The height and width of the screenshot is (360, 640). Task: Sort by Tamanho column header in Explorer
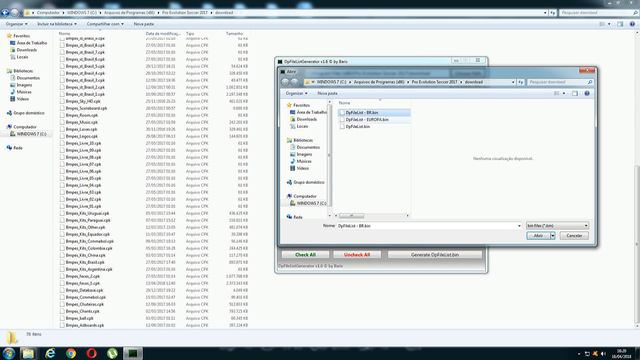234,33
